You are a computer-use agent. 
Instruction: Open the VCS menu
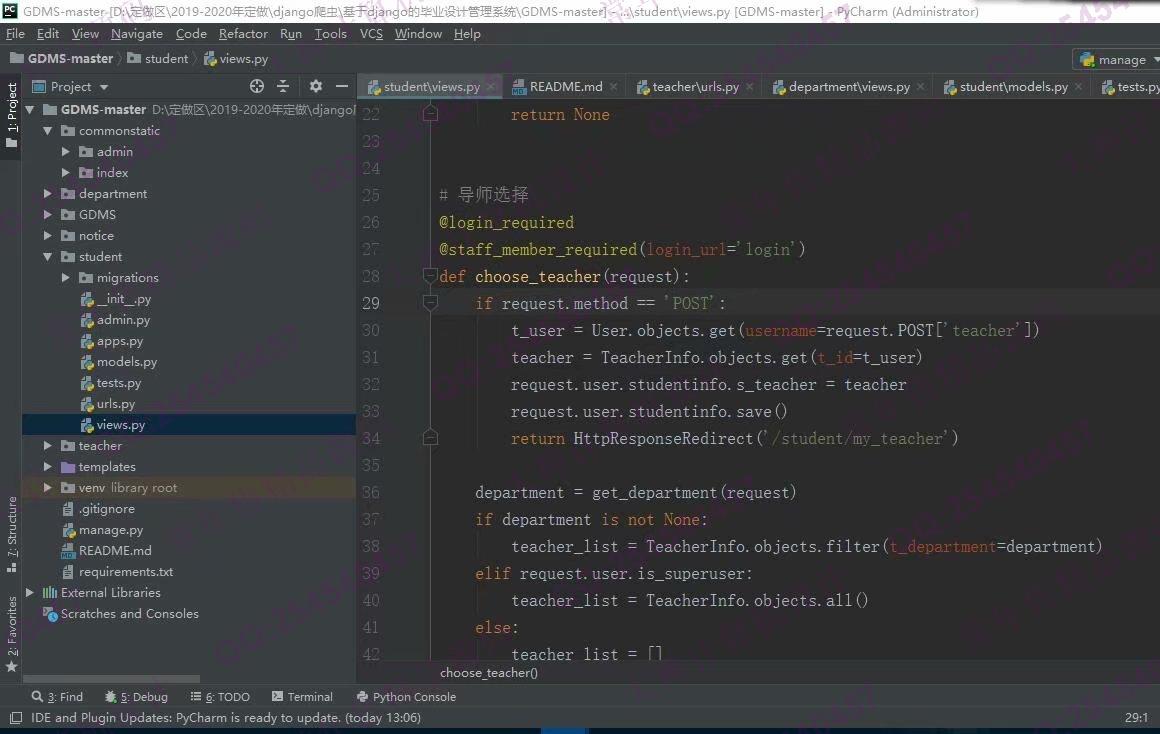click(371, 34)
